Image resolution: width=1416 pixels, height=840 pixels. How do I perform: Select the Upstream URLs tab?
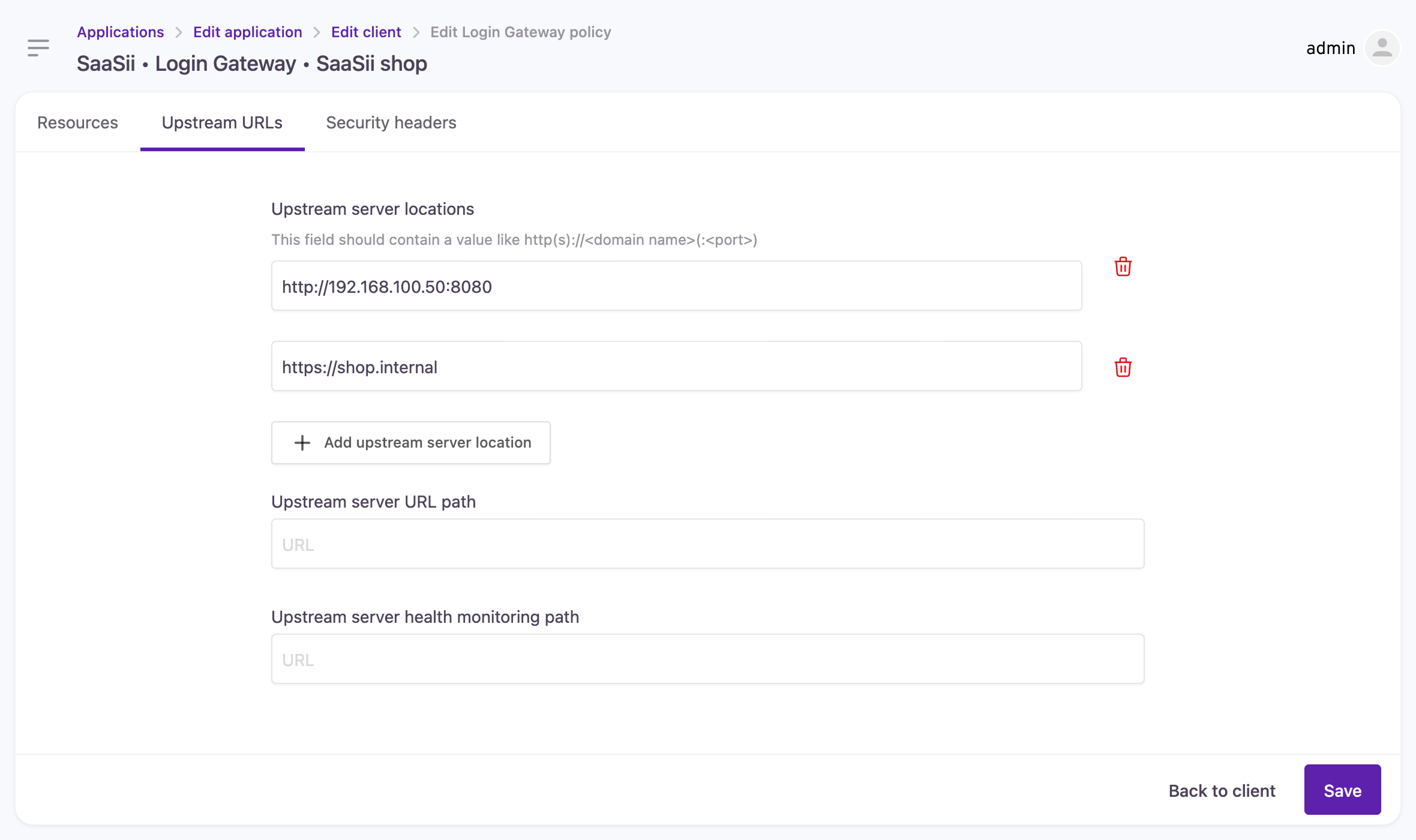(x=222, y=122)
